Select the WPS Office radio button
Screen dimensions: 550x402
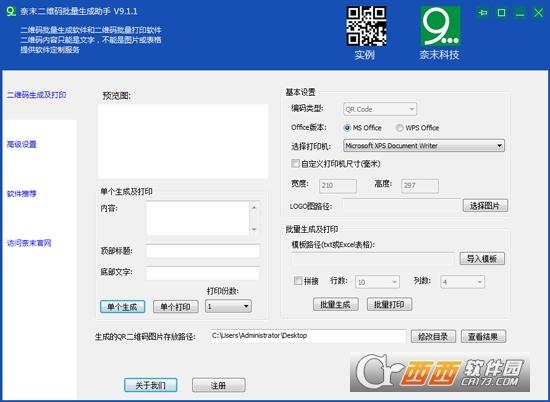[x=399, y=128]
